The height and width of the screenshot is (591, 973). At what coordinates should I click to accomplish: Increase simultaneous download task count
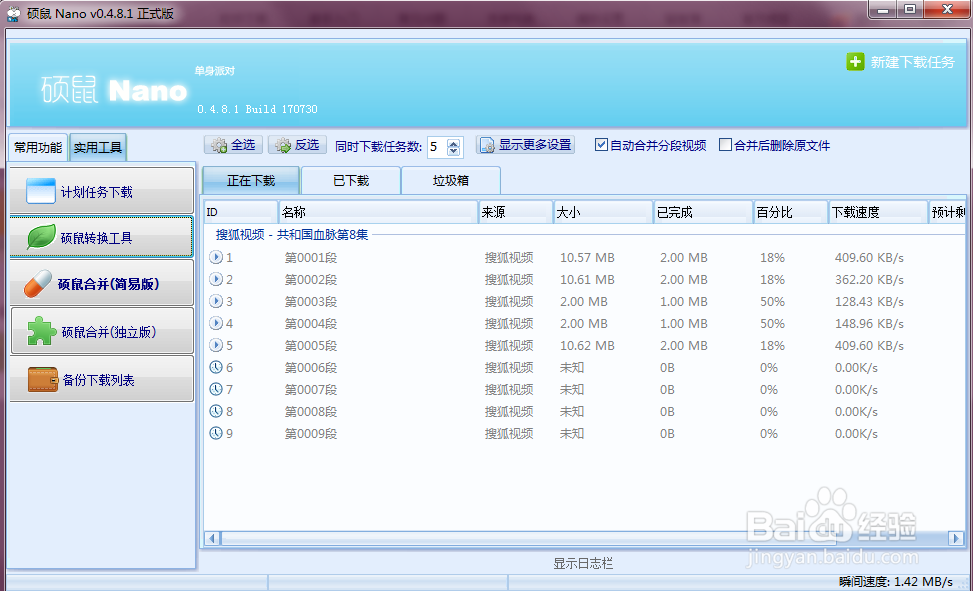[454, 142]
